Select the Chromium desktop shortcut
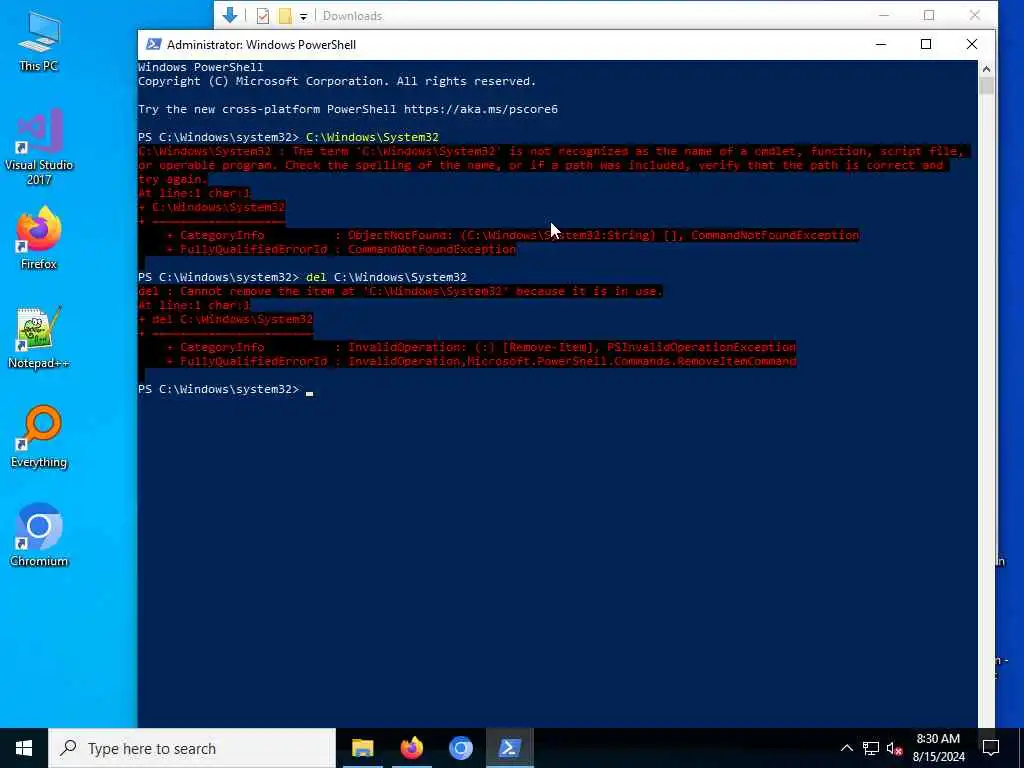The height and width of the screenshot is (768, 1024). (39, 535)
